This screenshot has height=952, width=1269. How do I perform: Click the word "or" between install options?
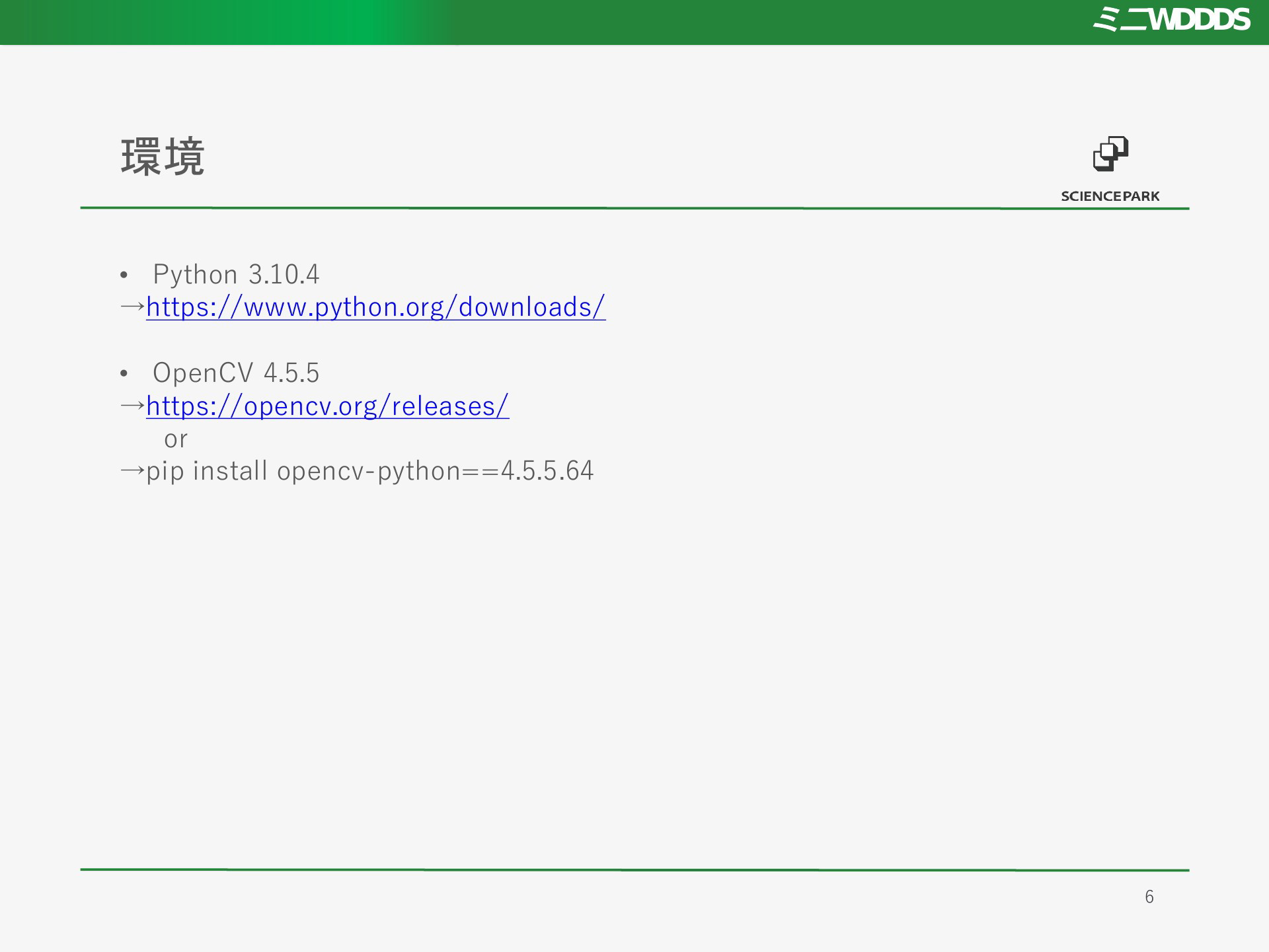176,439
